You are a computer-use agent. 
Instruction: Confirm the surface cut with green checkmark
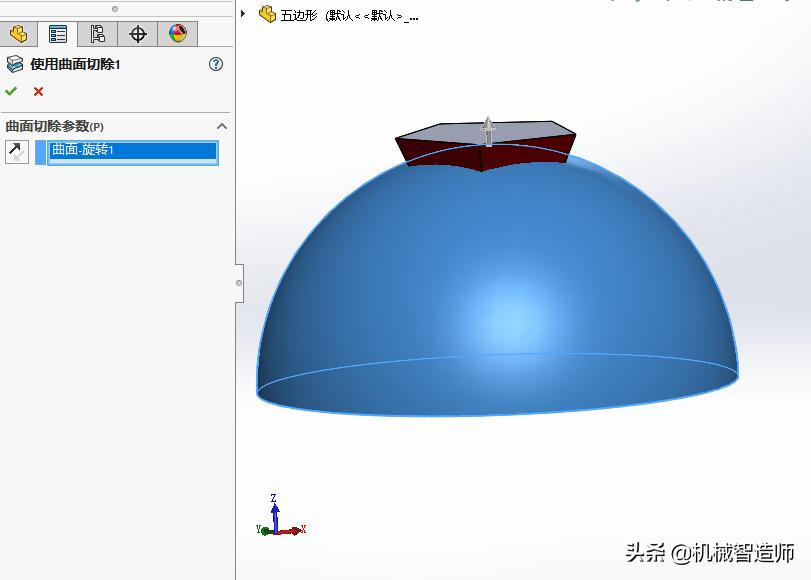pyautogui.click(x=11, y=91)
